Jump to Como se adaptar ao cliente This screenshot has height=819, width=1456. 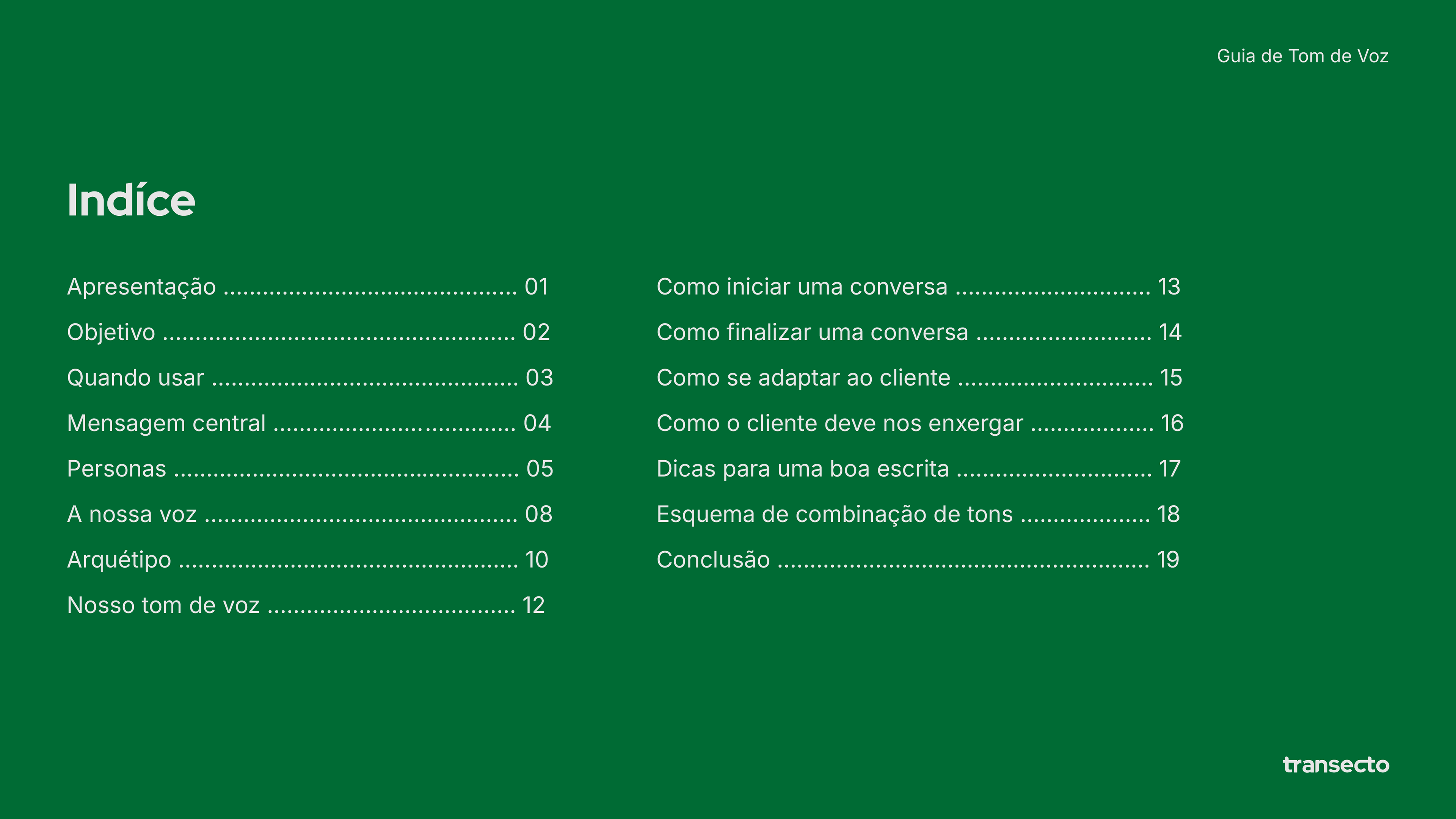click(x=919, y=378)
